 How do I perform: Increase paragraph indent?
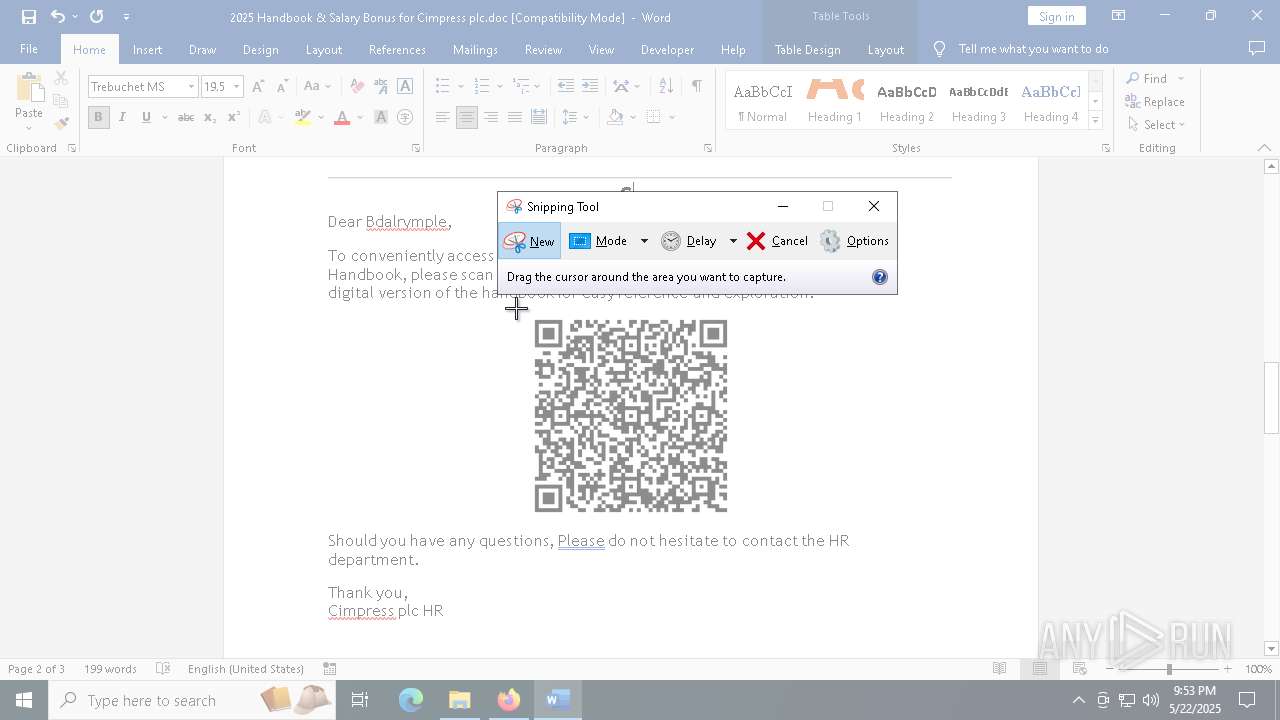[x=590, y=87]
